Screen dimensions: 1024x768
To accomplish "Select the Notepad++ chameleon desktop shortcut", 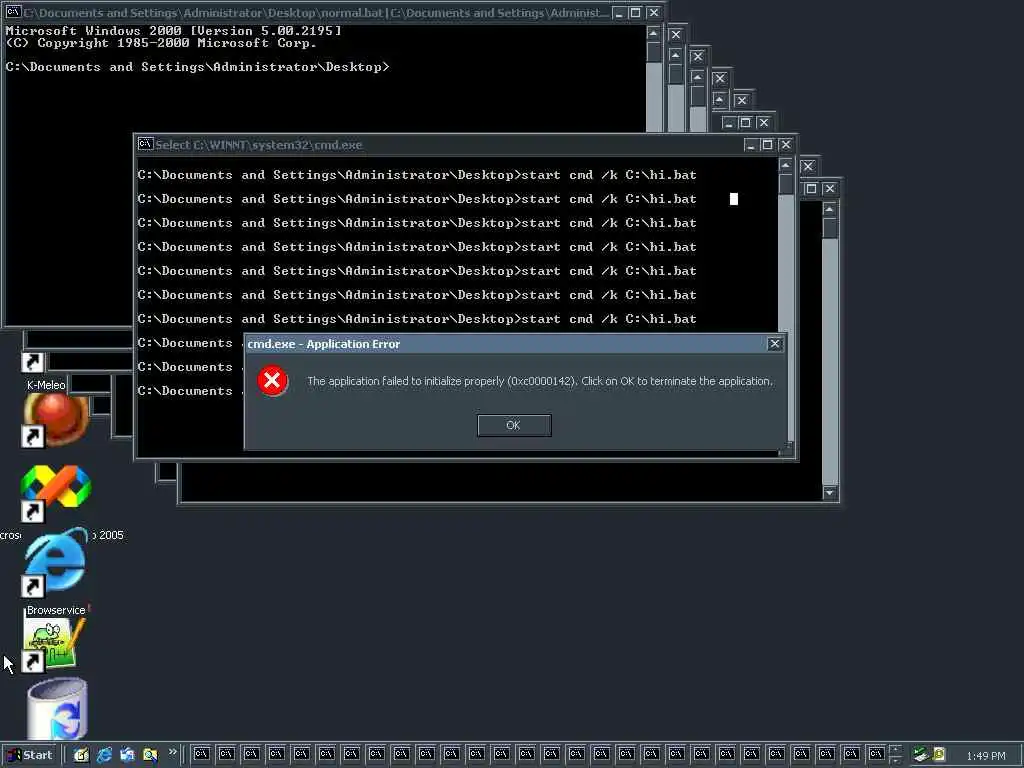I will (56, 645).
